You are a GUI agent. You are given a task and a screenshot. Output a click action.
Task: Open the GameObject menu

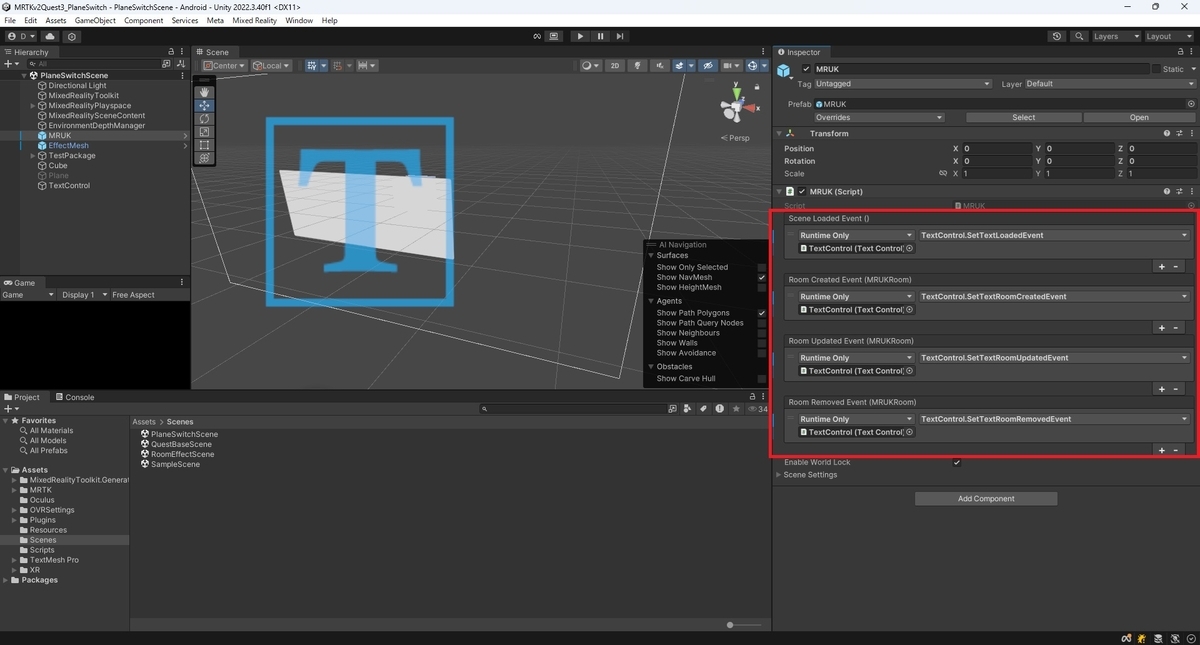95,20
